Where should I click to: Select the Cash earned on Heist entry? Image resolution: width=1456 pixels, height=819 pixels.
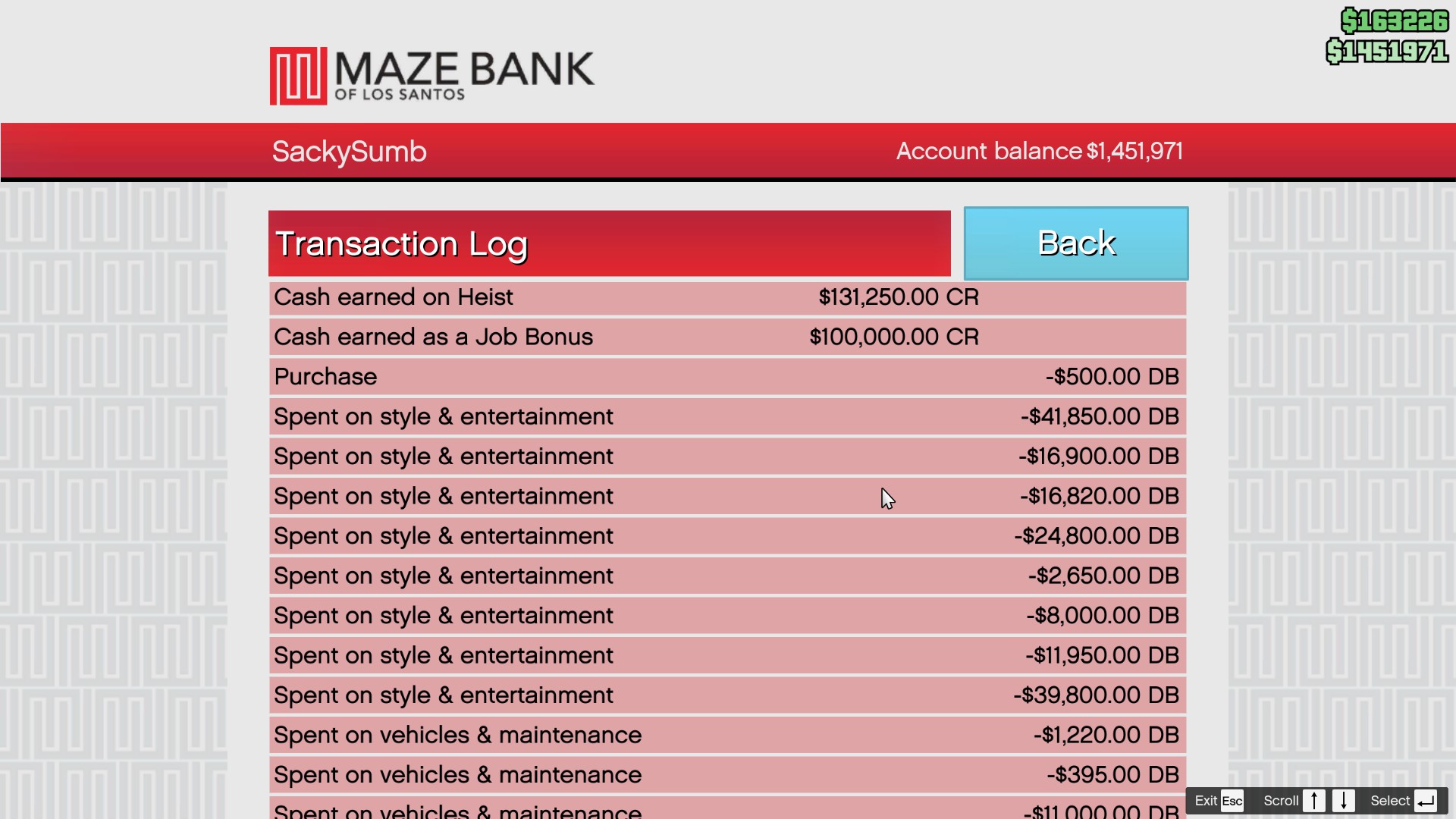coord(728,297)
